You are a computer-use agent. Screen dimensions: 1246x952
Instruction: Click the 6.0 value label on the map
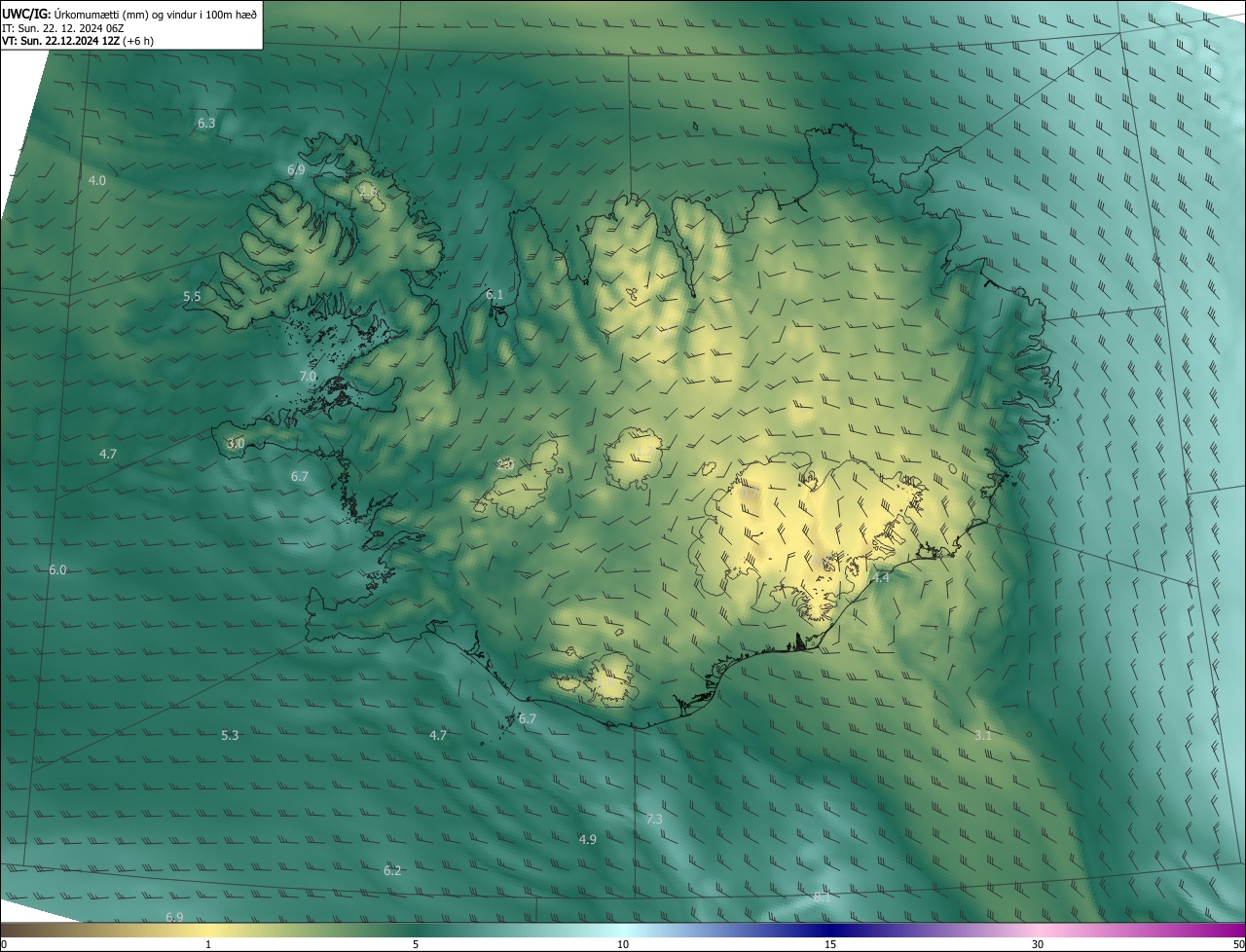point(57,569)
